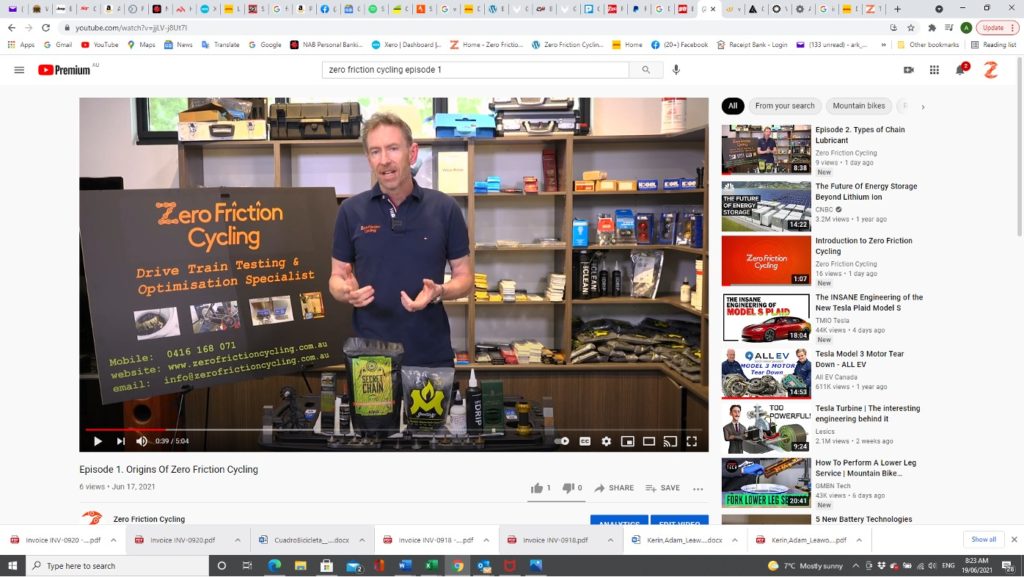Open the Zero Friction Cycling channel avatar

92,518
